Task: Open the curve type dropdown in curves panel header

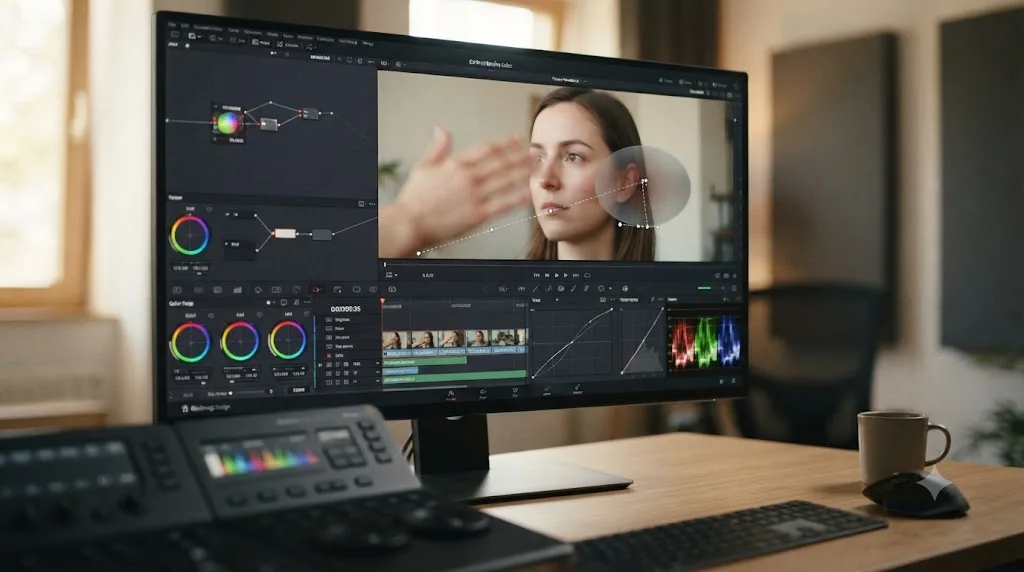Action: point(557,300)
